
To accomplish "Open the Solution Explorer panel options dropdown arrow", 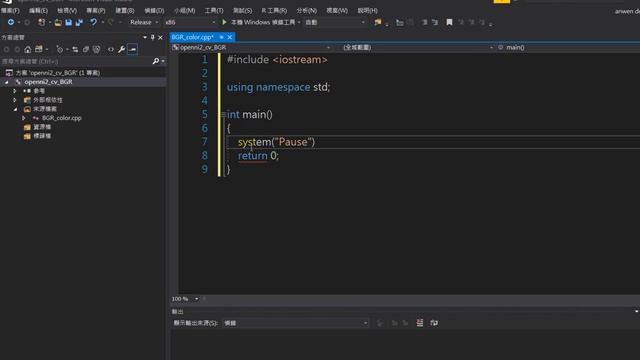I will [x=145, y=37].
